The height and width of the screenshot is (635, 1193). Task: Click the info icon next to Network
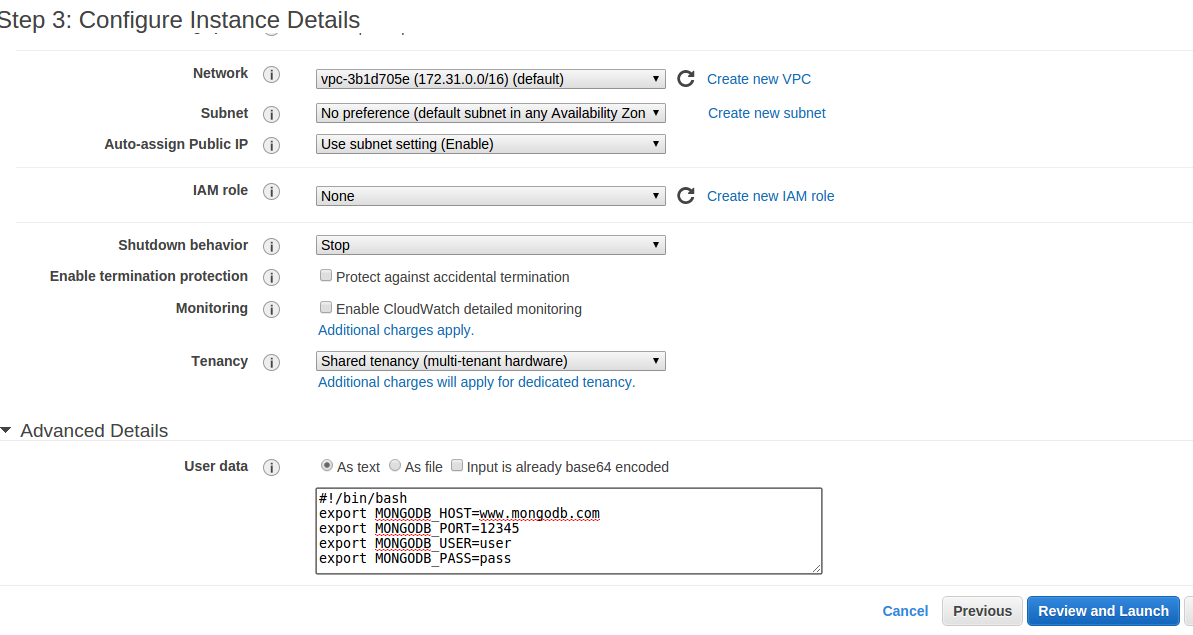271,75
